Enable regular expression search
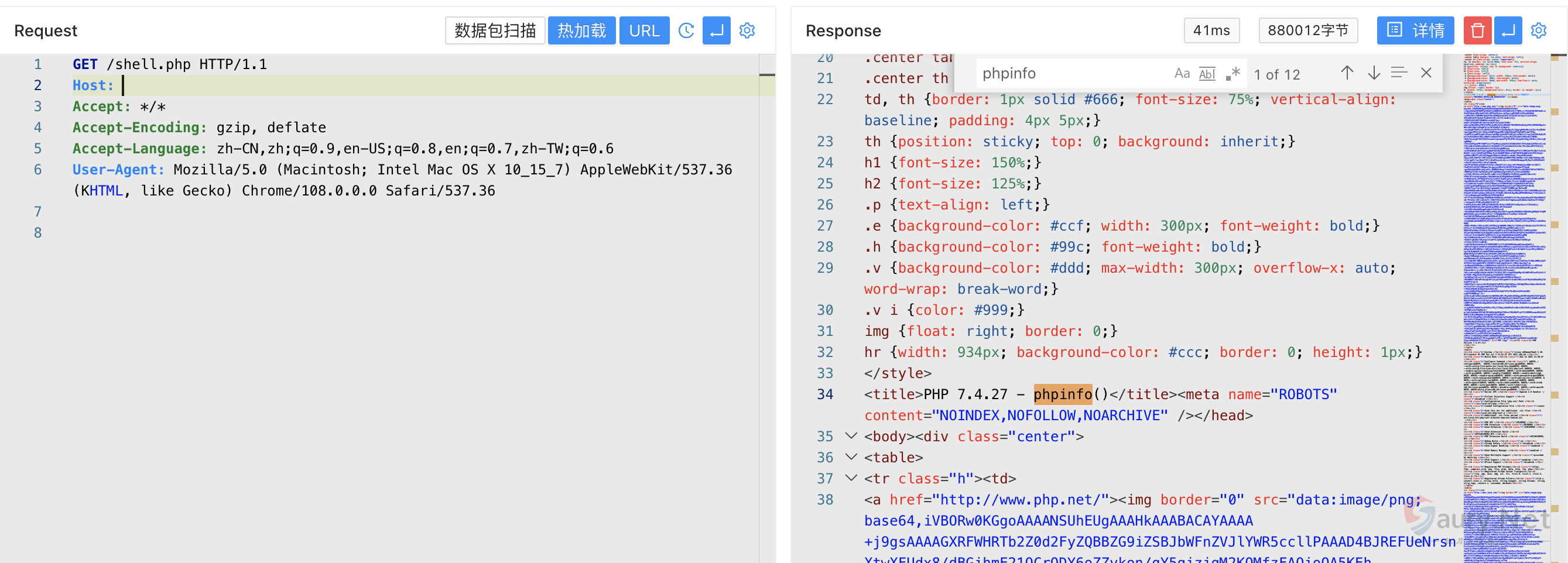 click(1233, 74)
